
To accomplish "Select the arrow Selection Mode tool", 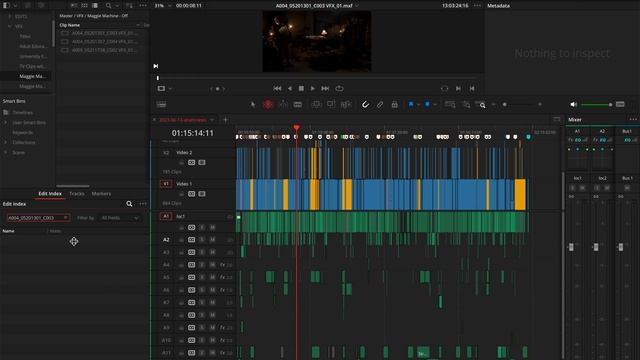I will [253, 104].
